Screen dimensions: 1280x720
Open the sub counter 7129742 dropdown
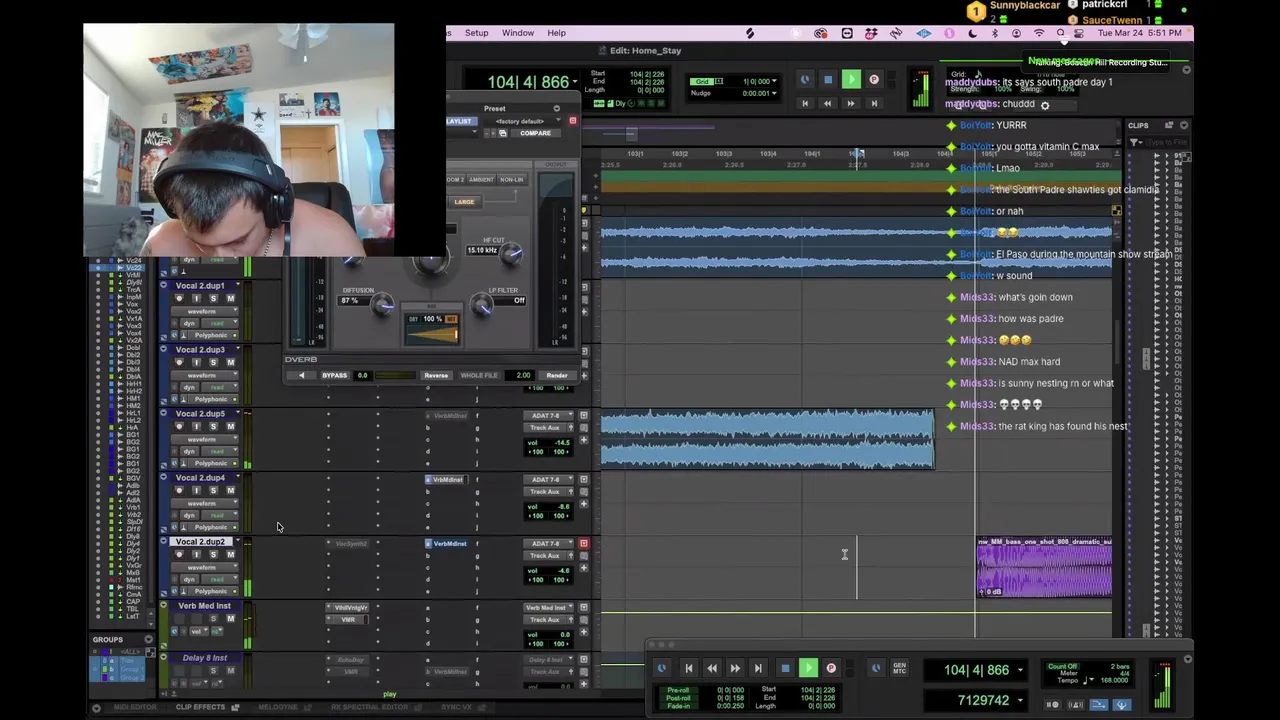[1020, 700]
